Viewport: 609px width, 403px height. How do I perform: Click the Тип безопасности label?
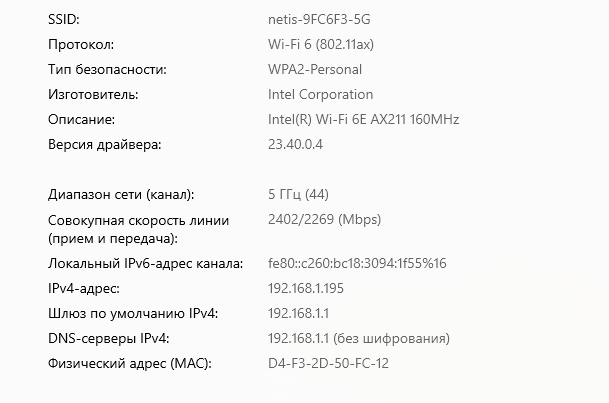(x=107, y=70)
